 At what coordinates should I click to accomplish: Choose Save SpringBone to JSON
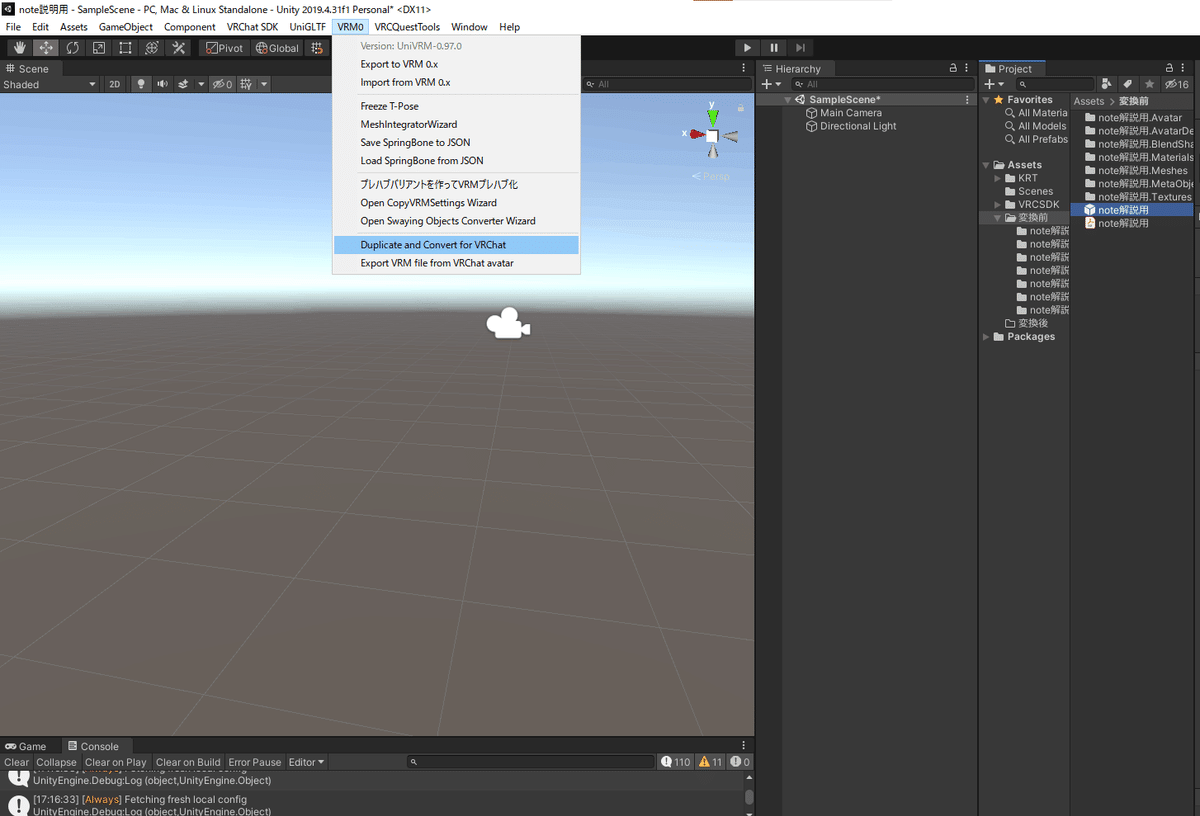point(455,142)
